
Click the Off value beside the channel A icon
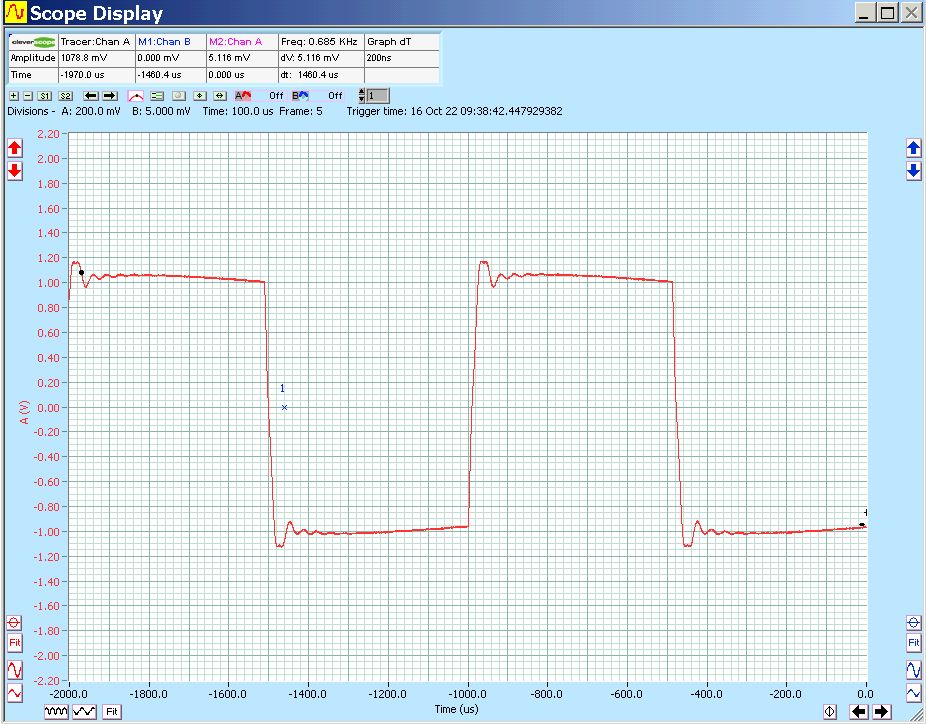pos(276,96)
